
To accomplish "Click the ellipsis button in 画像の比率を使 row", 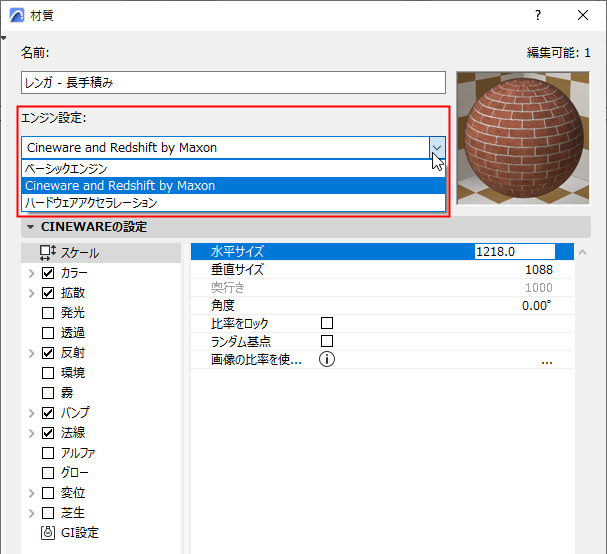I will tap(547, 362).
